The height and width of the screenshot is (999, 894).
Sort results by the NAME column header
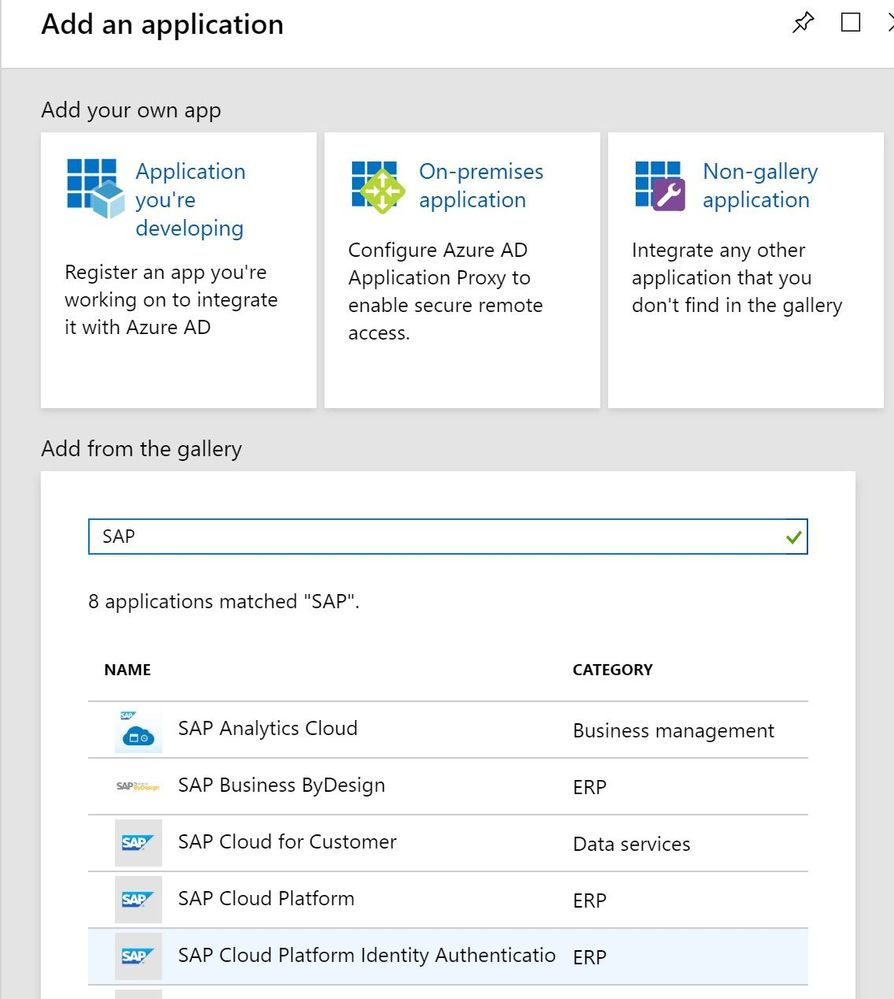tap(127, 670)
